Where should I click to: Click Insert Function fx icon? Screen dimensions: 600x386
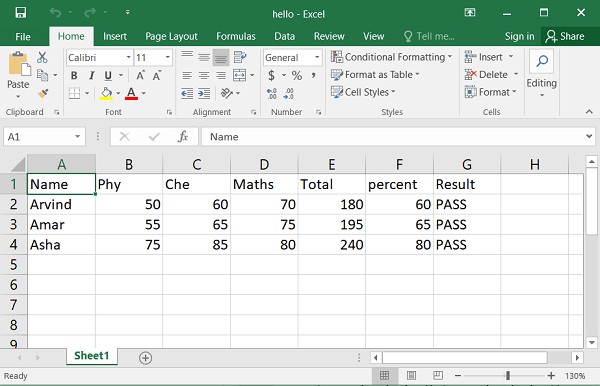[x=183, y=137]
